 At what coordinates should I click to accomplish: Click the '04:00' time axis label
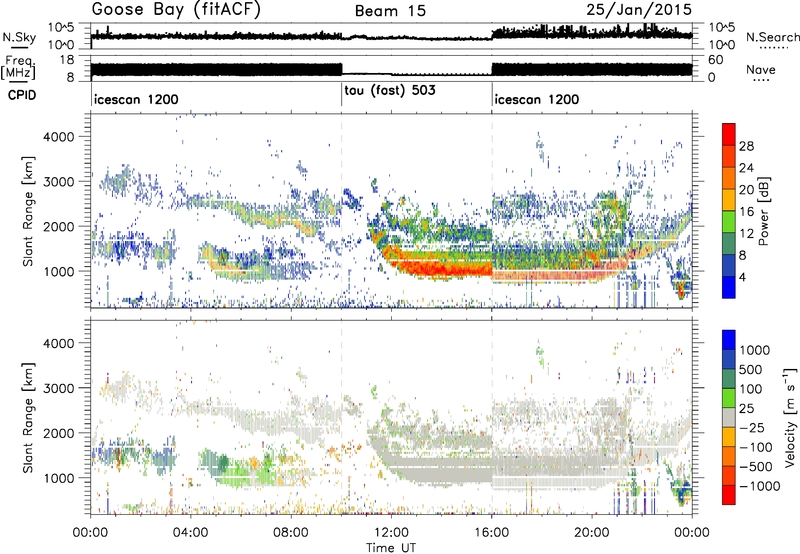191,532
